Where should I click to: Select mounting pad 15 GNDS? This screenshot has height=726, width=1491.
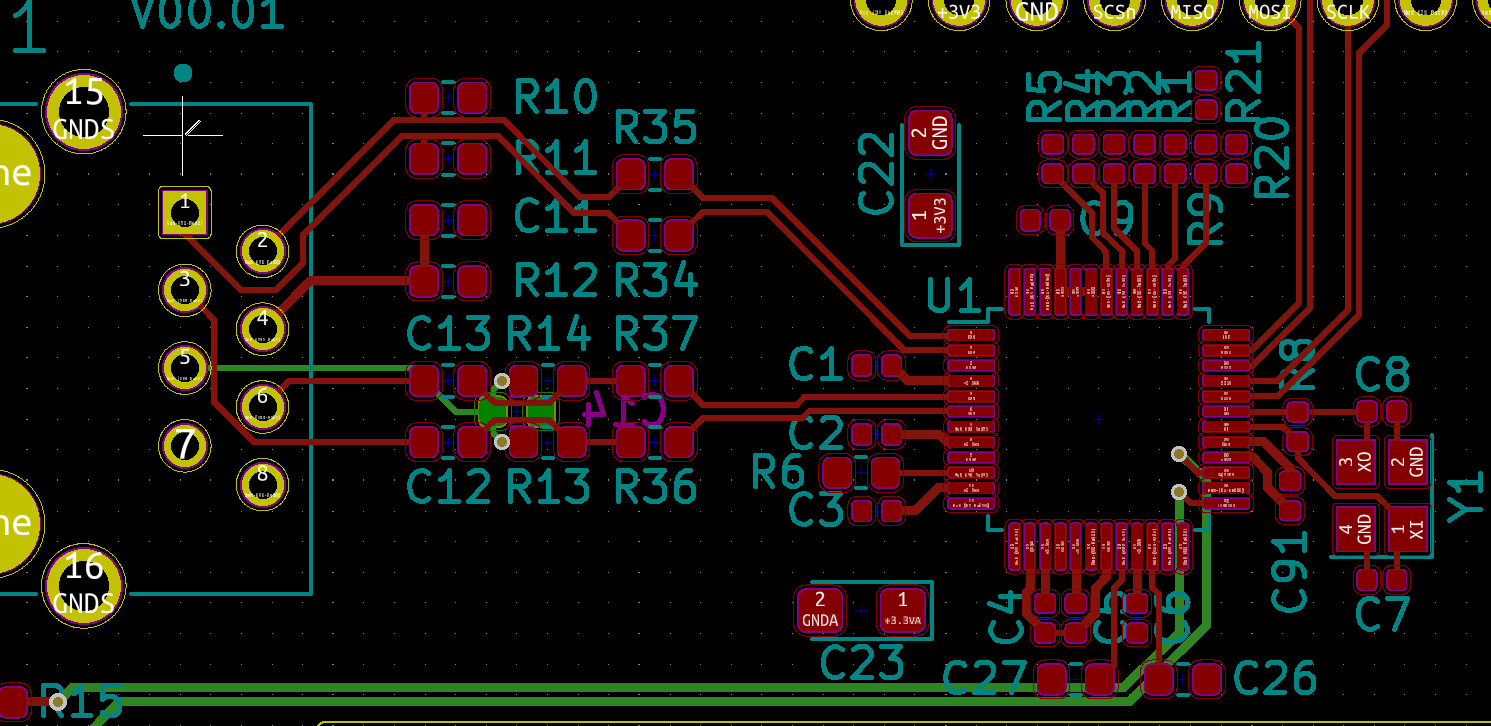[x=84, y=111]
